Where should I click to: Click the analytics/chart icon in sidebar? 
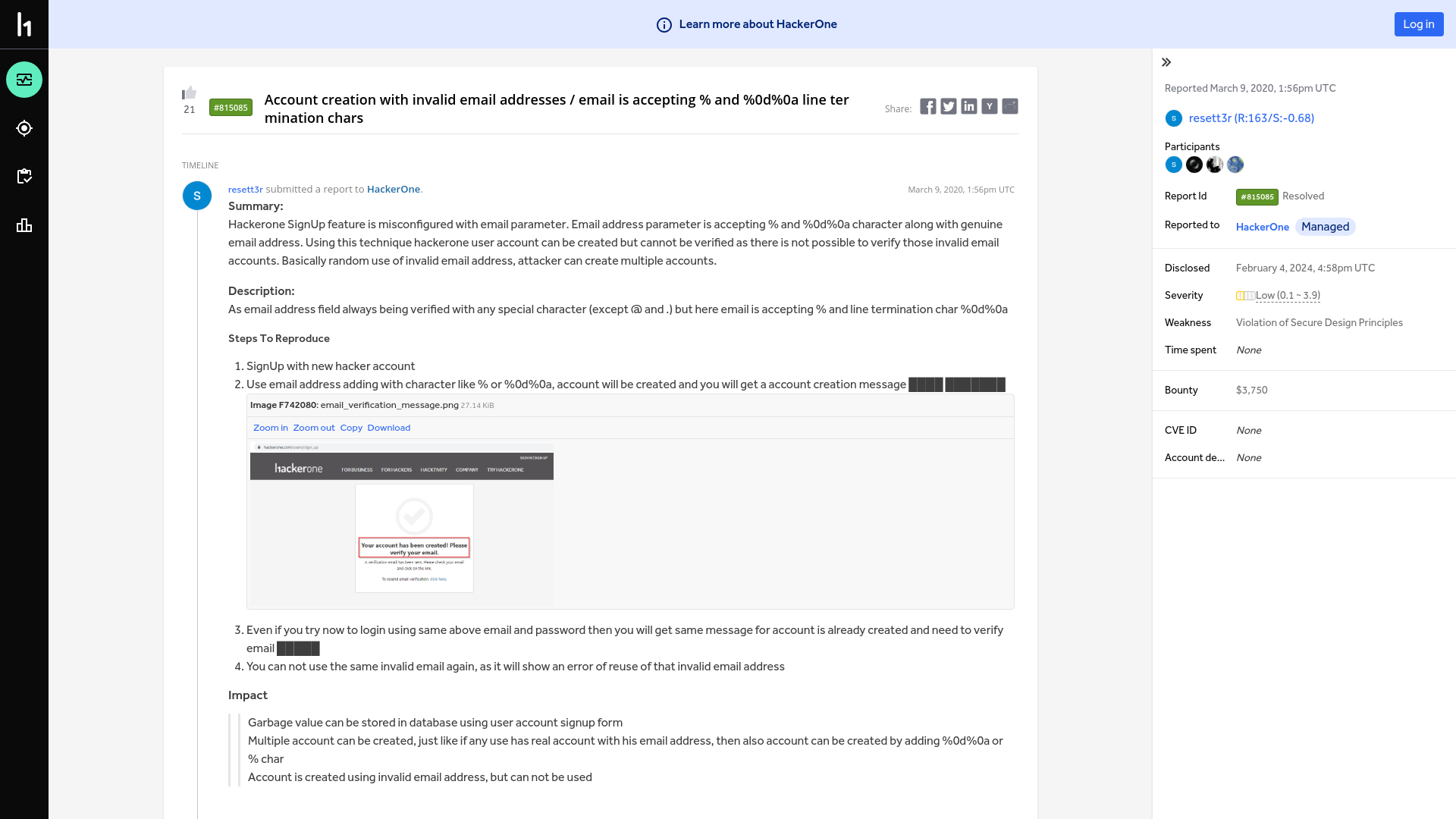tap(24, 224)
